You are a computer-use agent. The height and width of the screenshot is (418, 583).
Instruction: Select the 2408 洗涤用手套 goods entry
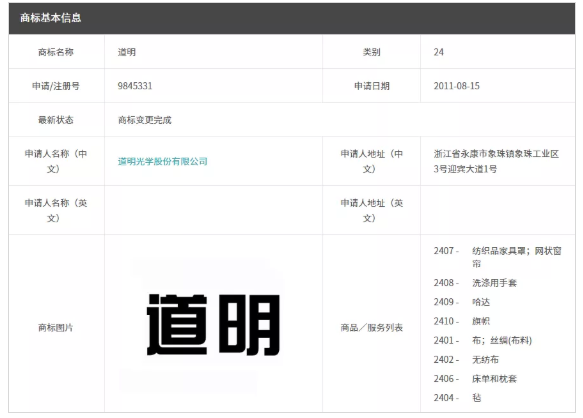tap(475, 283)
